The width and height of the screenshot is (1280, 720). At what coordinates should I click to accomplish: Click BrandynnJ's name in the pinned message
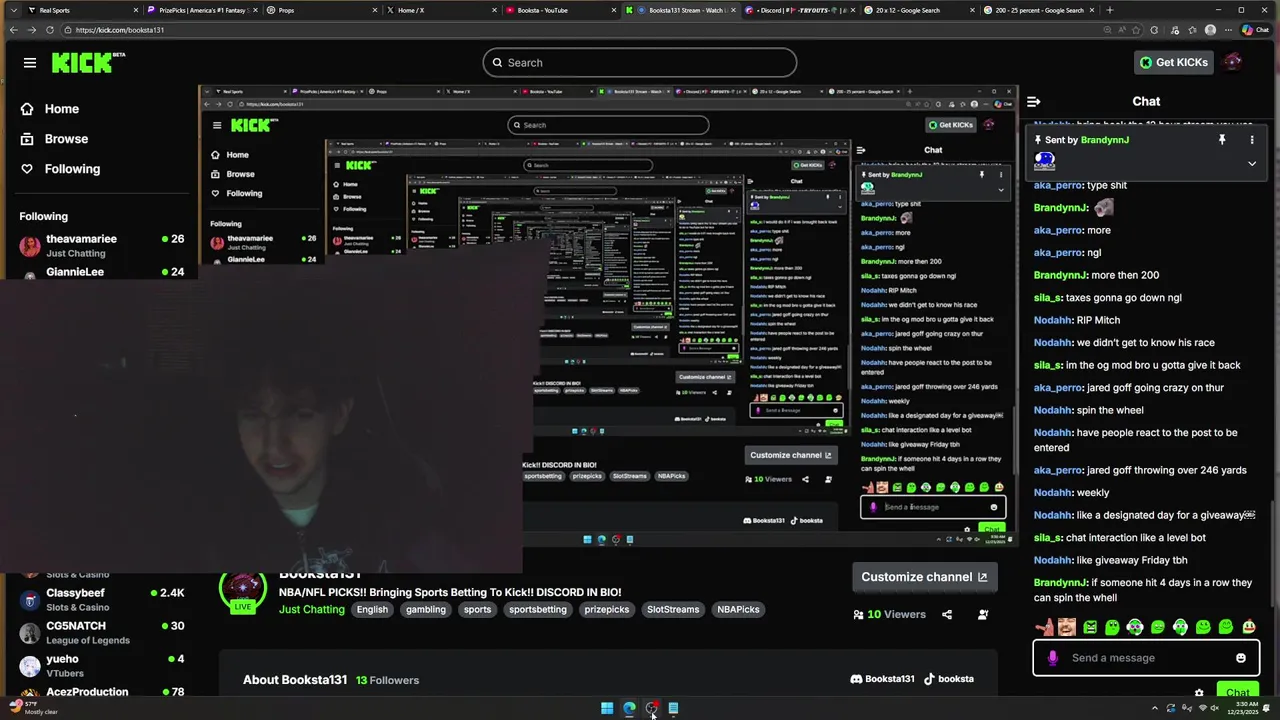(1104, 140)
